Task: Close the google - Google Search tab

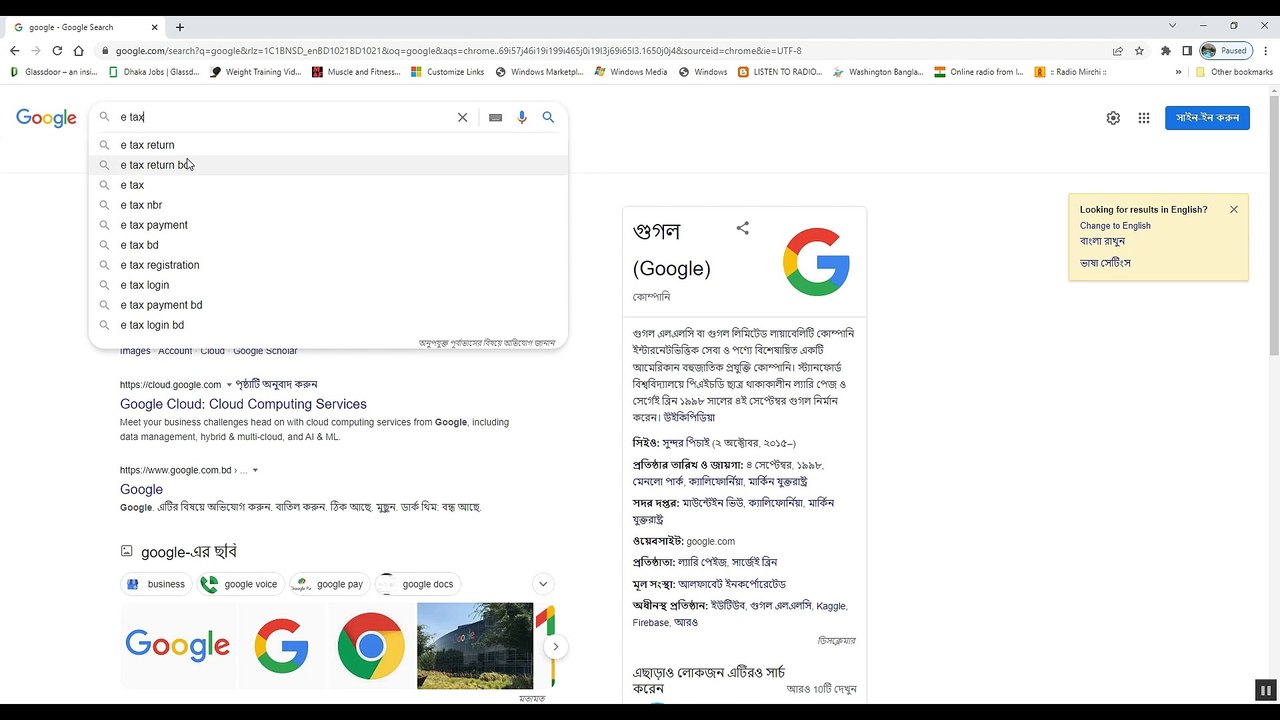Action: pos(153,27)
